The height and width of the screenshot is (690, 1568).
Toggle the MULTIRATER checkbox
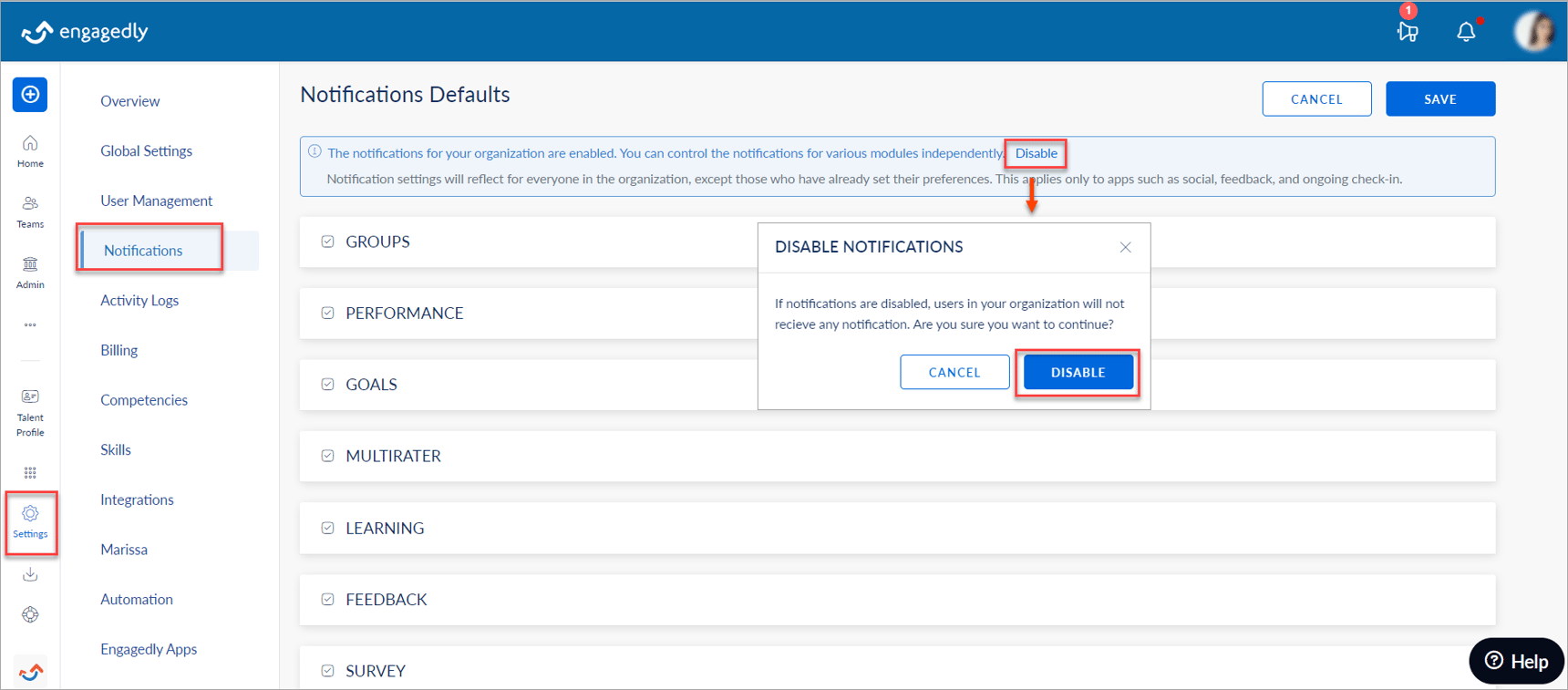(x=327, y=456)
